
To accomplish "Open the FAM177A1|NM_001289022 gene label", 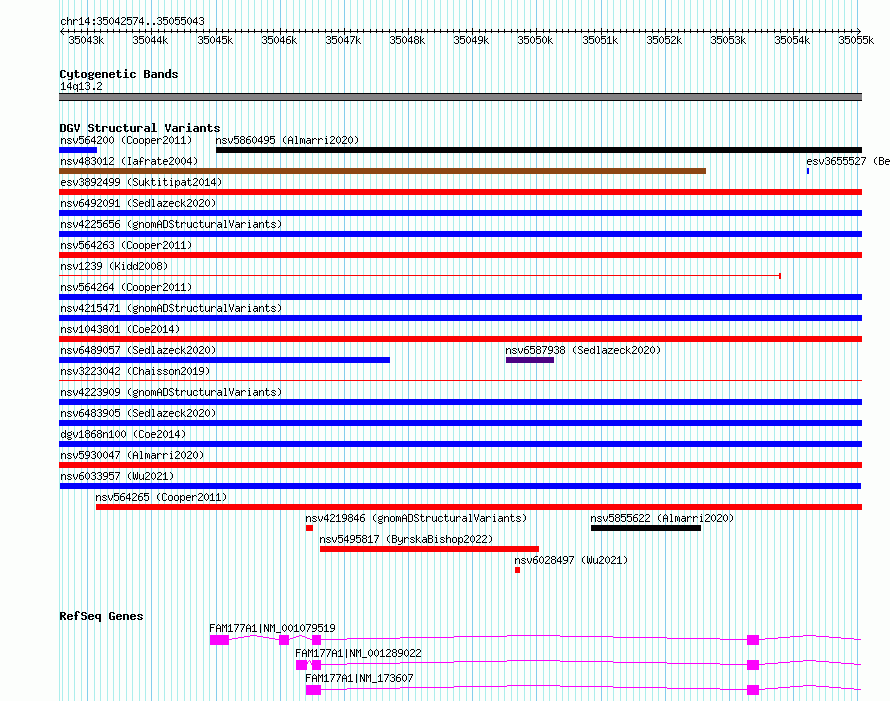I will click(x=358, y=653).
